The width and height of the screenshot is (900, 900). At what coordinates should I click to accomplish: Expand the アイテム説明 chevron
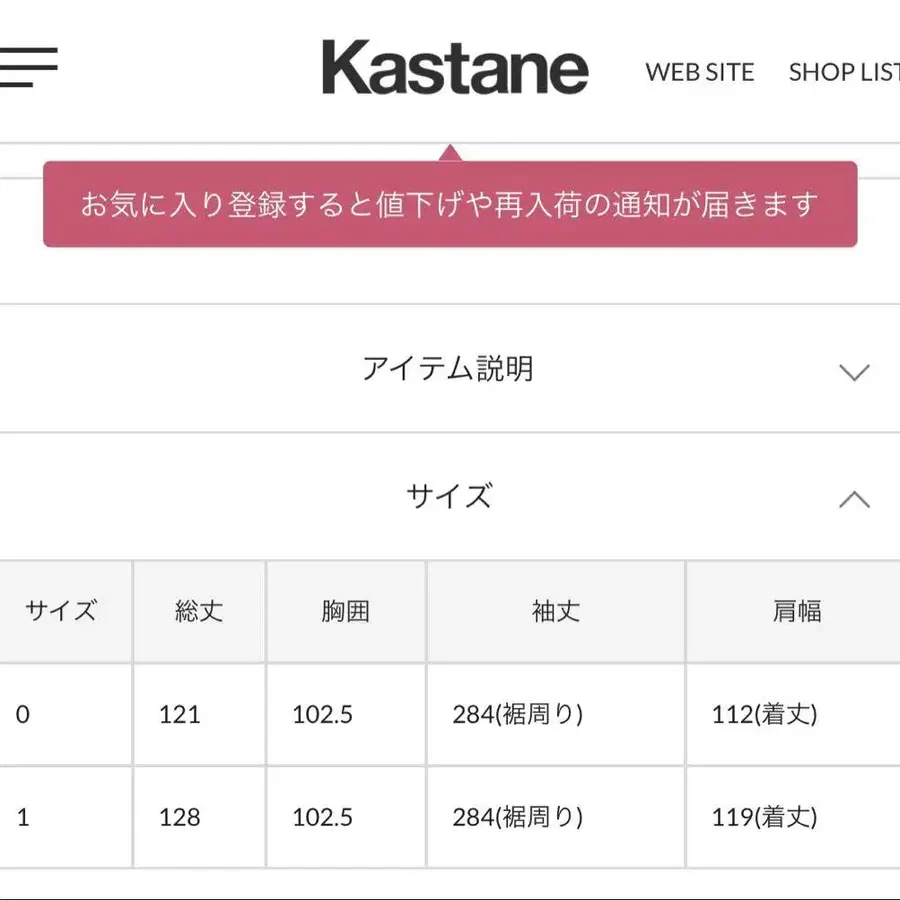coord(854,372)
